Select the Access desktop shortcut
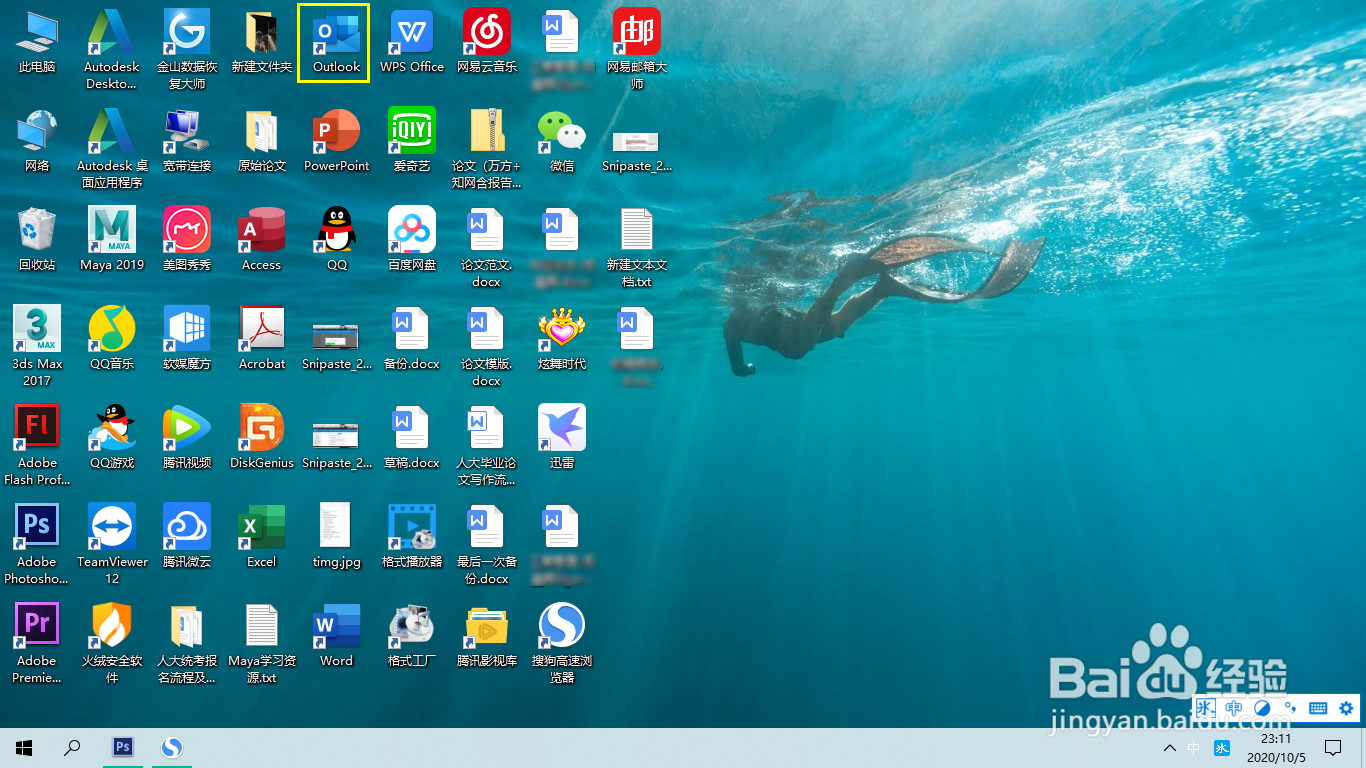Image resolution: width=1366 pixels, height=768 pixels. [x=262, y=239]
